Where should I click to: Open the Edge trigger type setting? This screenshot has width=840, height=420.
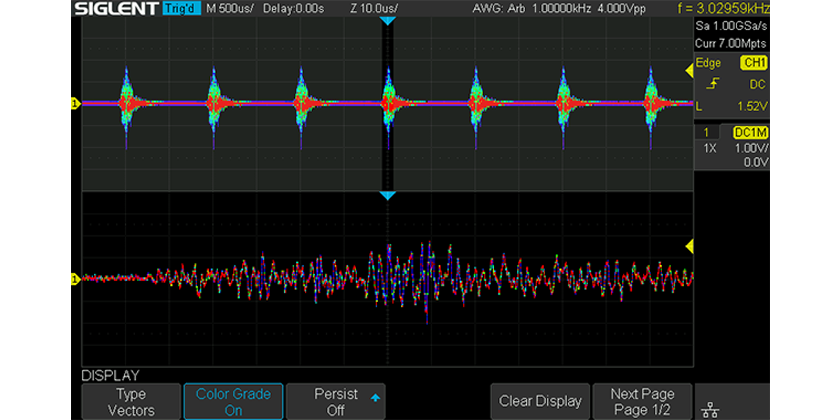pyautogui.click(x=710, y=62)
